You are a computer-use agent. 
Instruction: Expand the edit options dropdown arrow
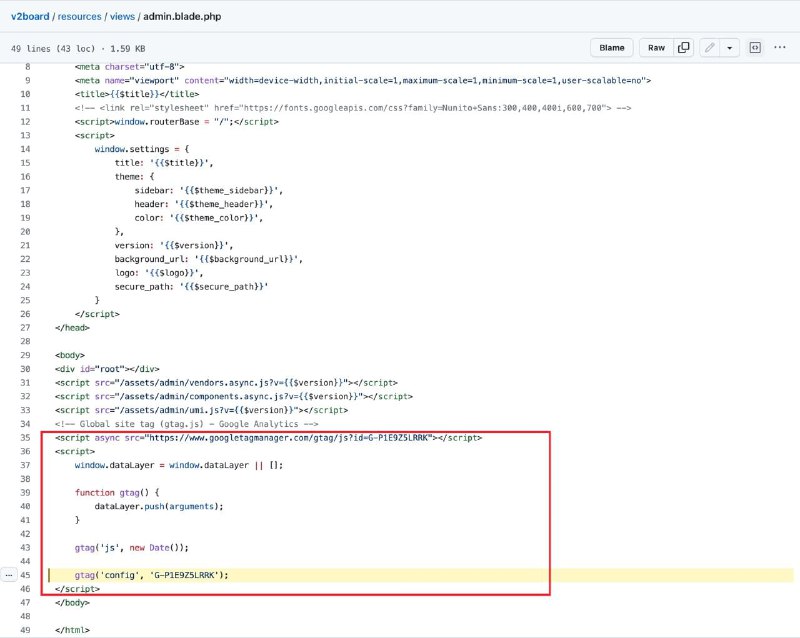(731, 47)
